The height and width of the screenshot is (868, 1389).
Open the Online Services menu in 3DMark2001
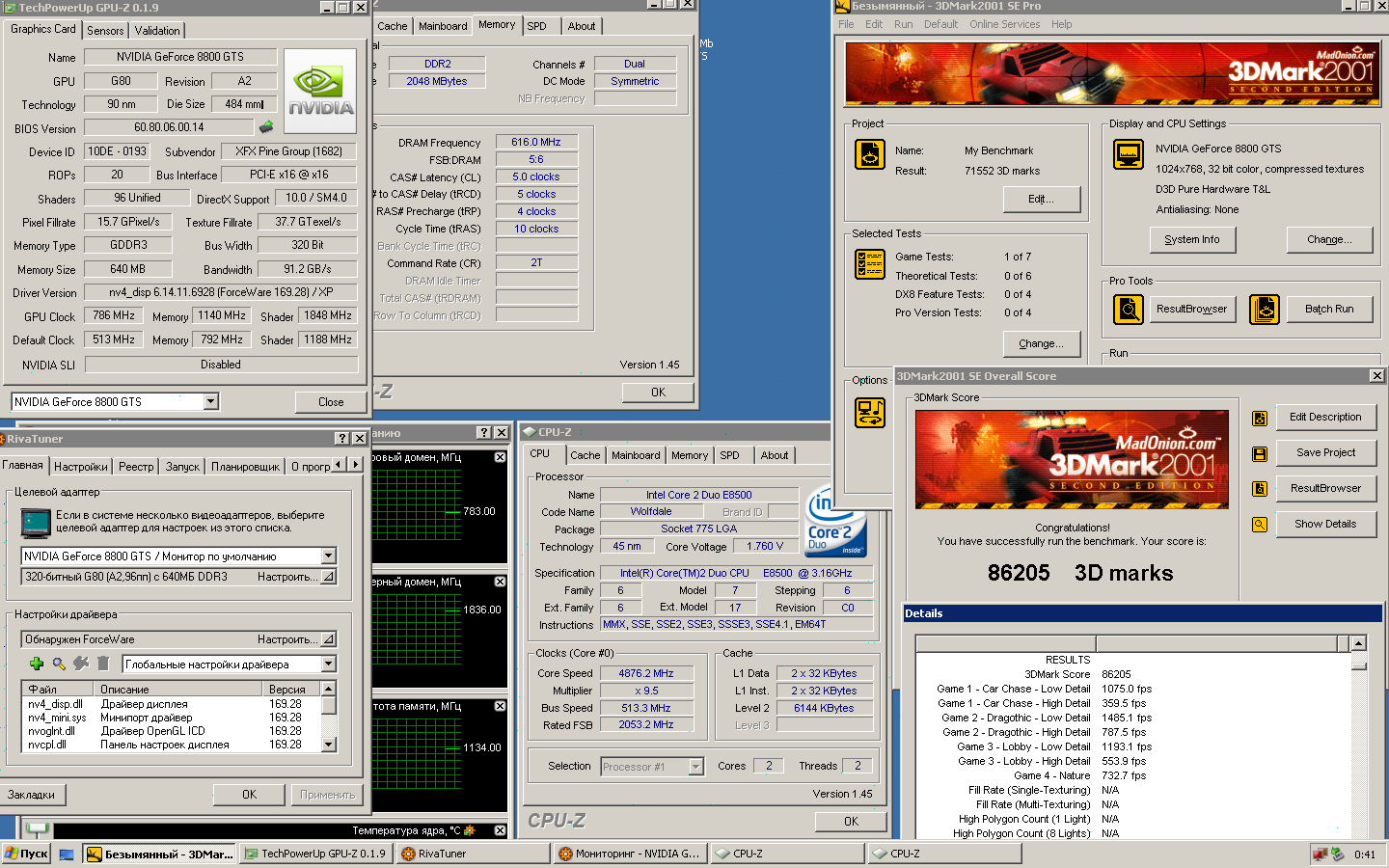point(1004,24)
